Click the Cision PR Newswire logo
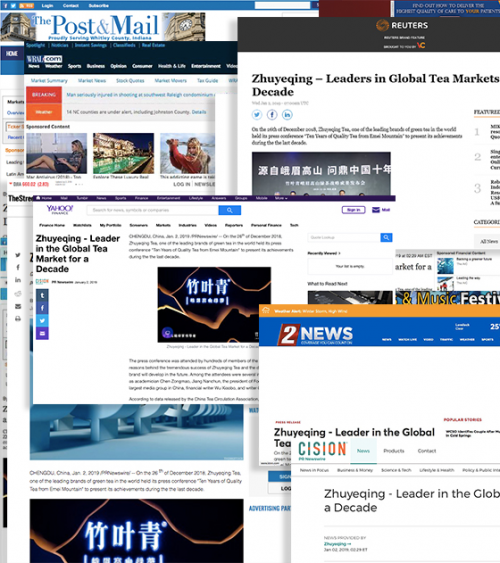The width and height of the screenshot is (500, 563). tap(322, 450)
